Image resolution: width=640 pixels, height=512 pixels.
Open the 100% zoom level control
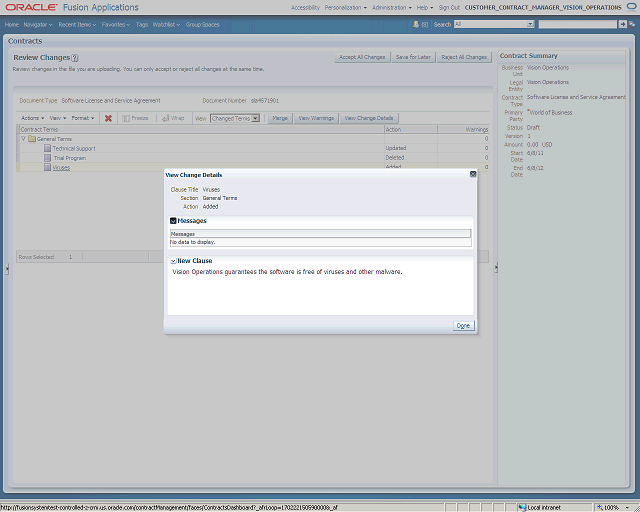[x=613, y=508]
